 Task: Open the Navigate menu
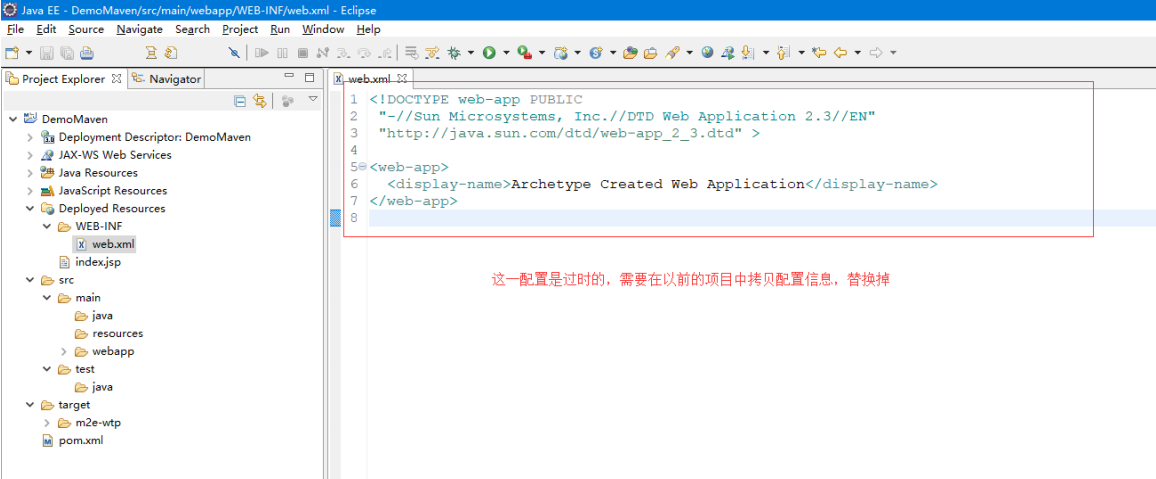click(139, 29)
